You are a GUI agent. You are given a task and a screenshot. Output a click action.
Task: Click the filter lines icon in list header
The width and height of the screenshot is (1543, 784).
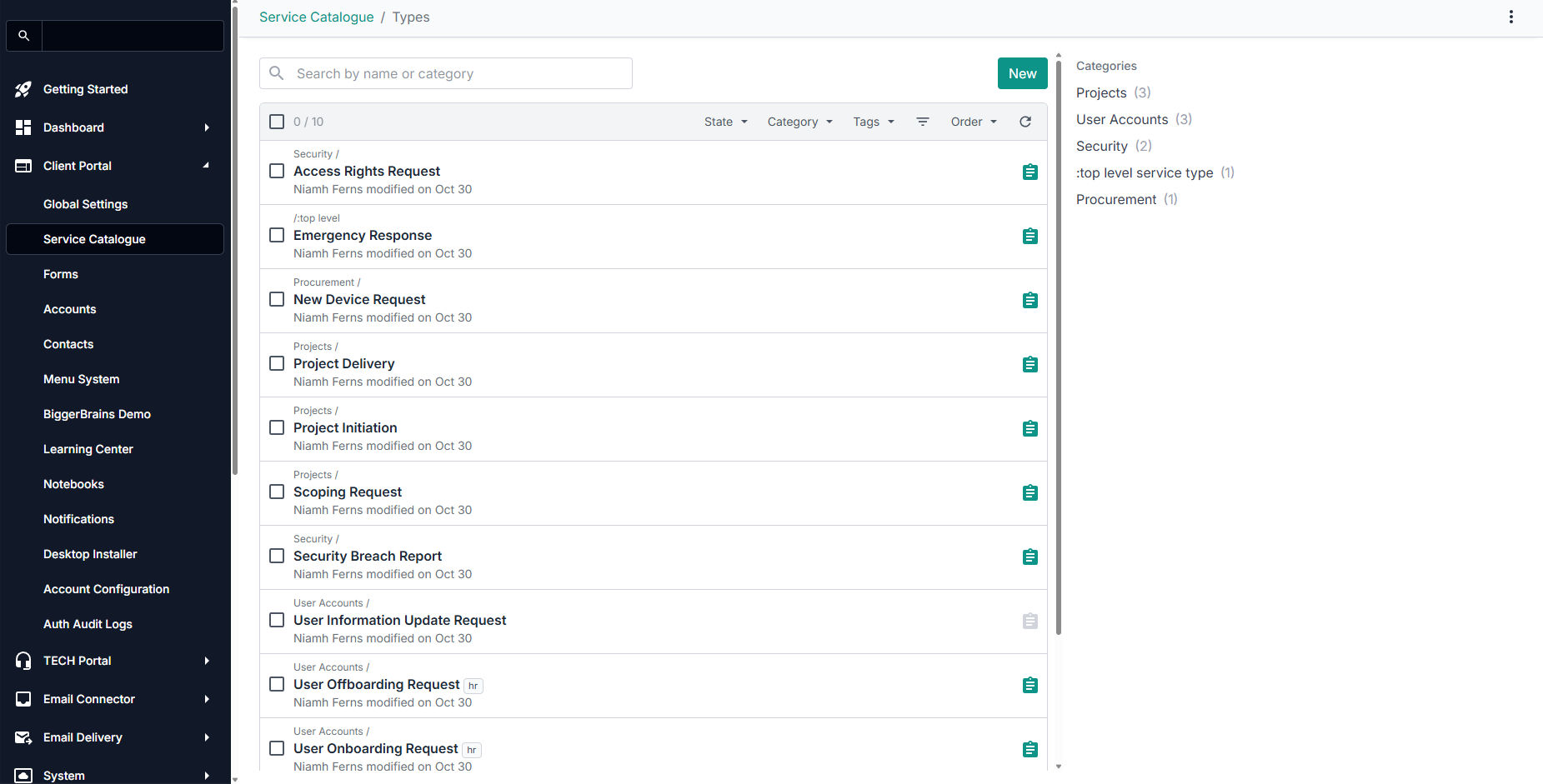(923, 122)
